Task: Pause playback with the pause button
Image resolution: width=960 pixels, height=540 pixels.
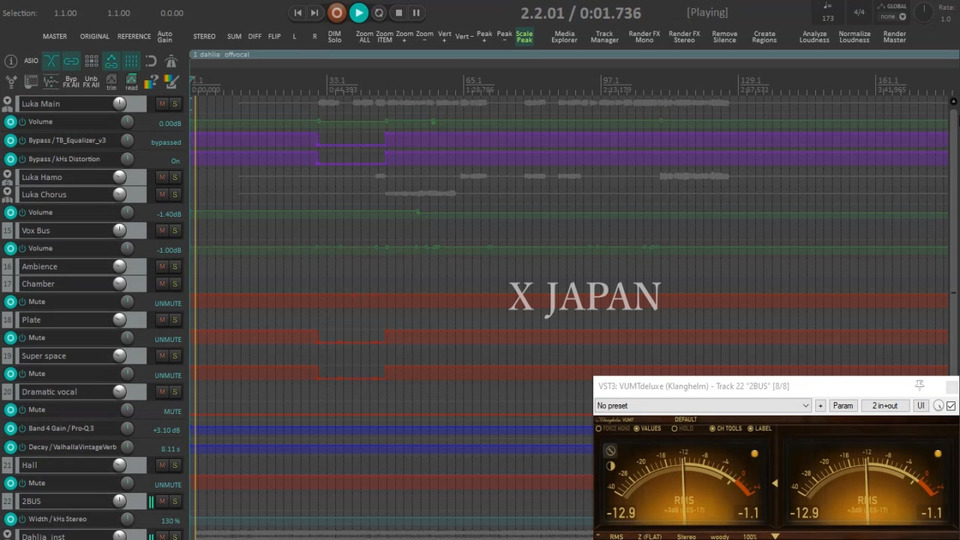Action: (416, 13)
